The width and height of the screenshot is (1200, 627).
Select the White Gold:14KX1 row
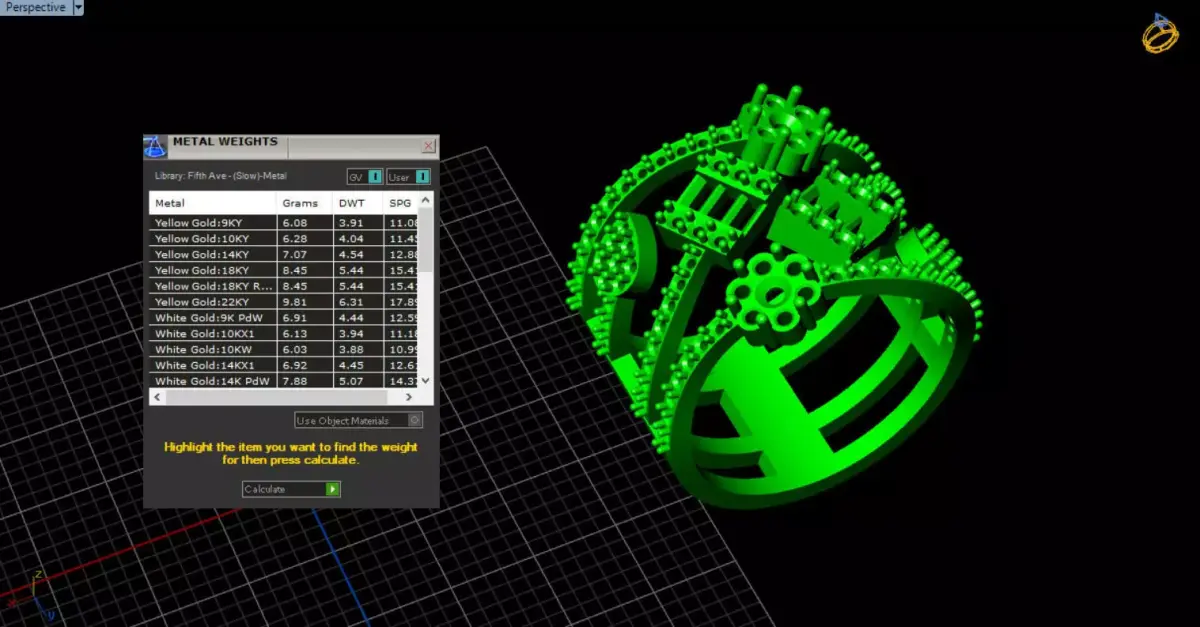tap(283, 365)
